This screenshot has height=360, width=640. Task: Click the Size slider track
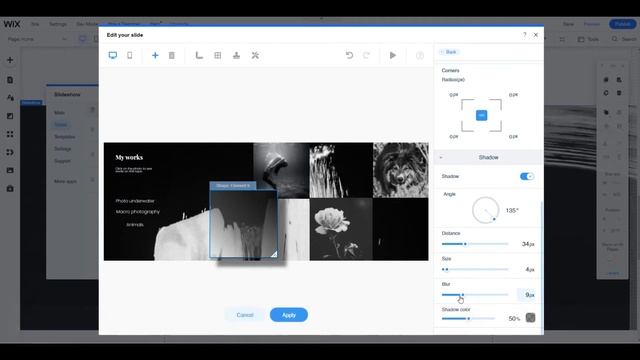(x=475, y=269)
